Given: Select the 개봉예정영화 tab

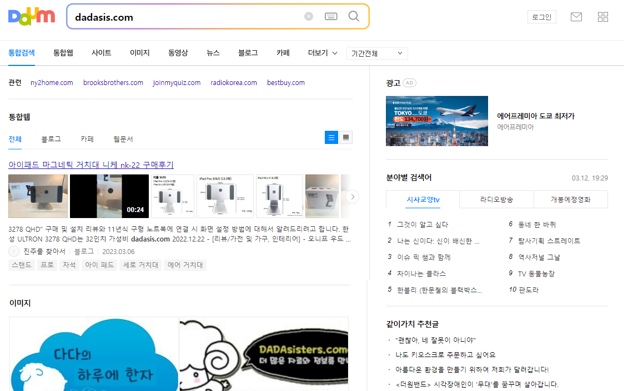Looking at the screenshot, I should pyautogui.click(x=570, y=199).
